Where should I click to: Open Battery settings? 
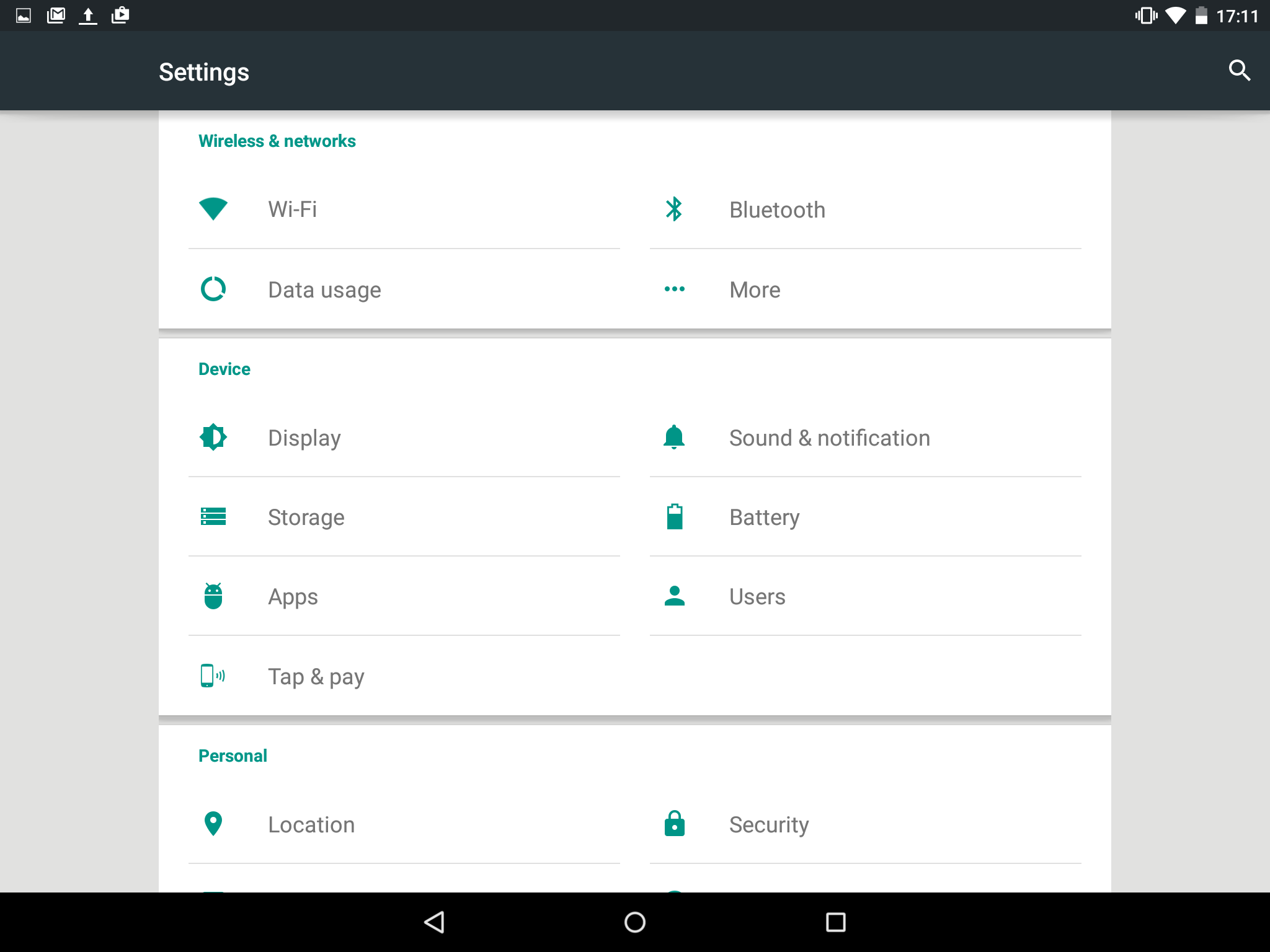pos(866,517)
